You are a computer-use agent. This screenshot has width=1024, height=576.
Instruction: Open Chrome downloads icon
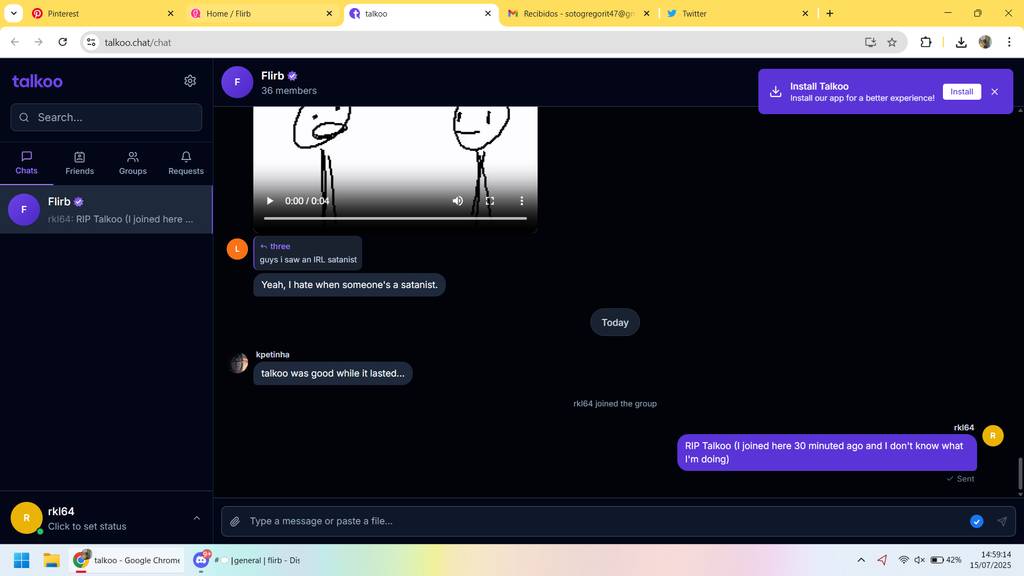pos(961,42)
